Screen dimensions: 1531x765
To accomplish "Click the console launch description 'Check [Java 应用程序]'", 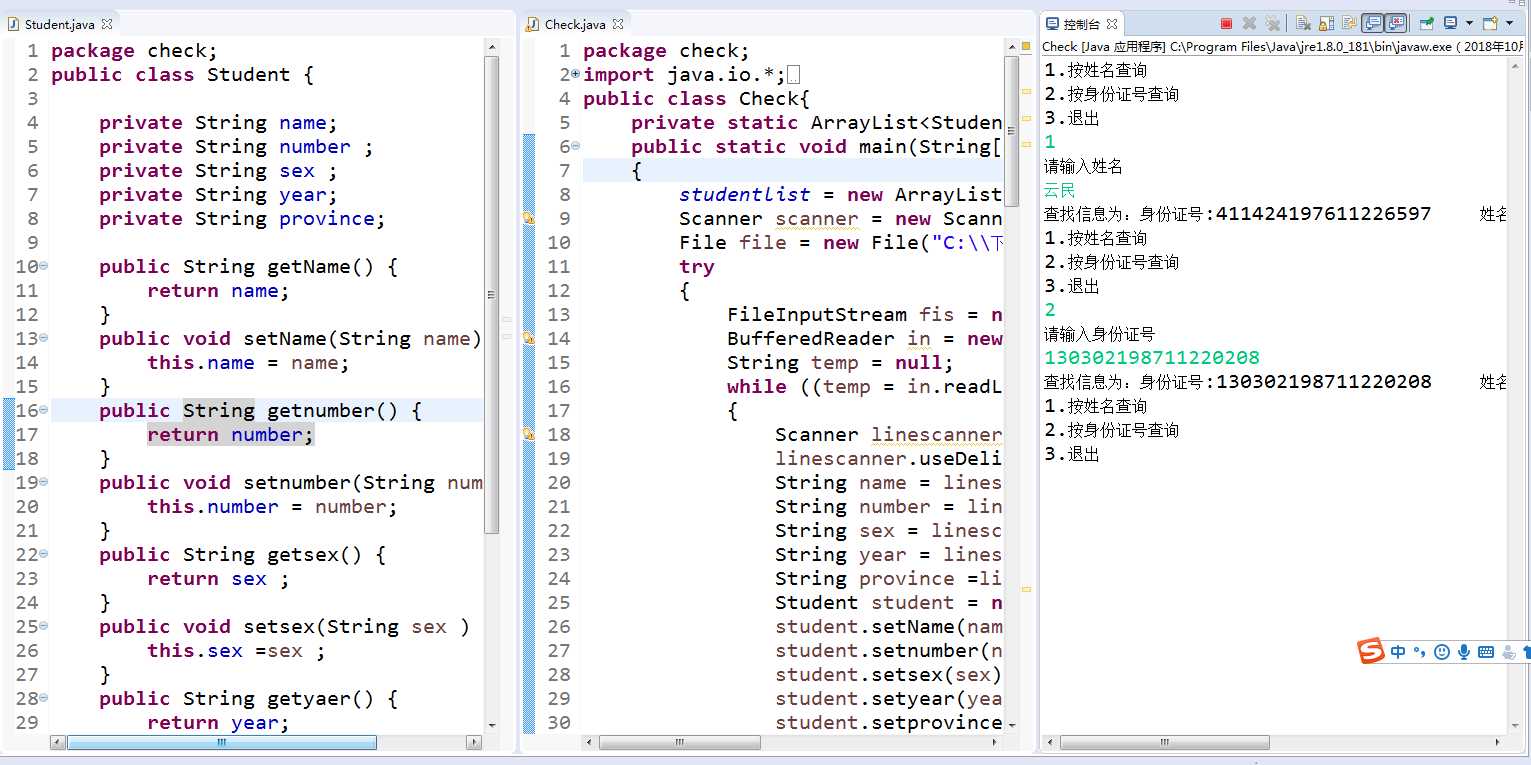I will point(1104,47).
